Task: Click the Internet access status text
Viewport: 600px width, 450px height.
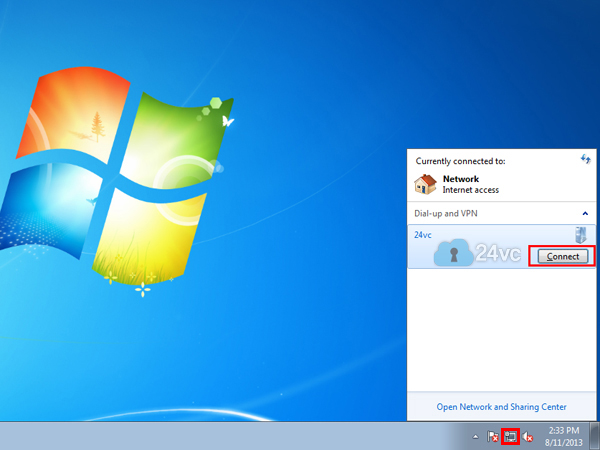Action: coord(471,190)
